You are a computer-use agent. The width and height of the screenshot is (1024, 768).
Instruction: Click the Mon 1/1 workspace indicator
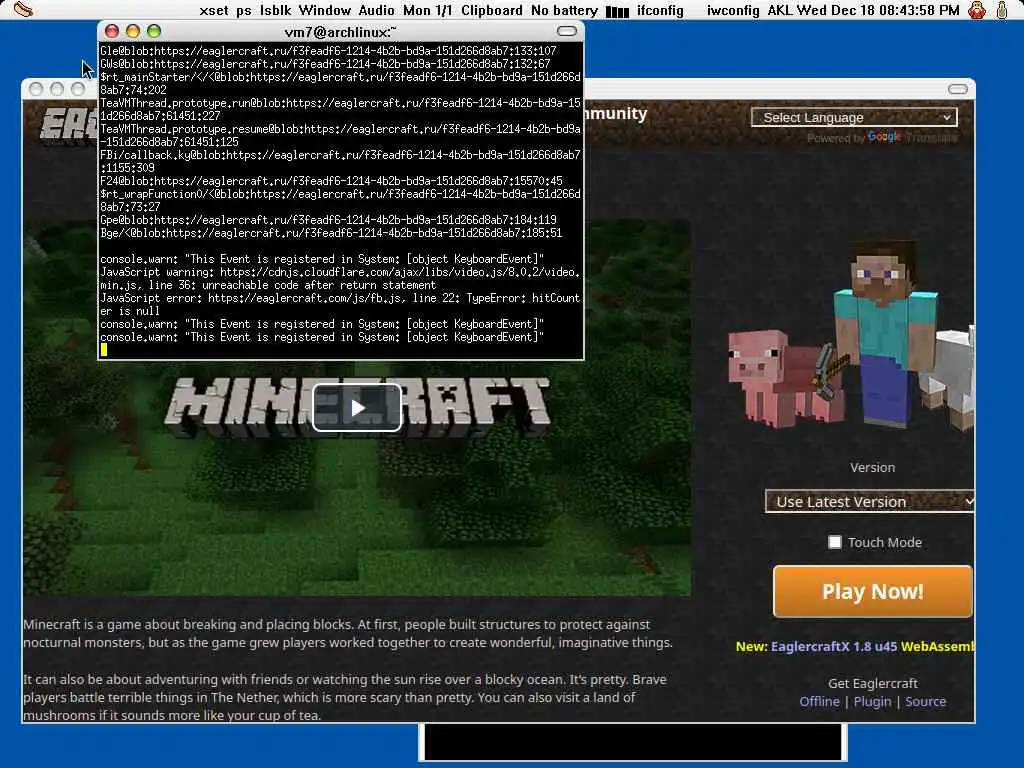point(427,10)
